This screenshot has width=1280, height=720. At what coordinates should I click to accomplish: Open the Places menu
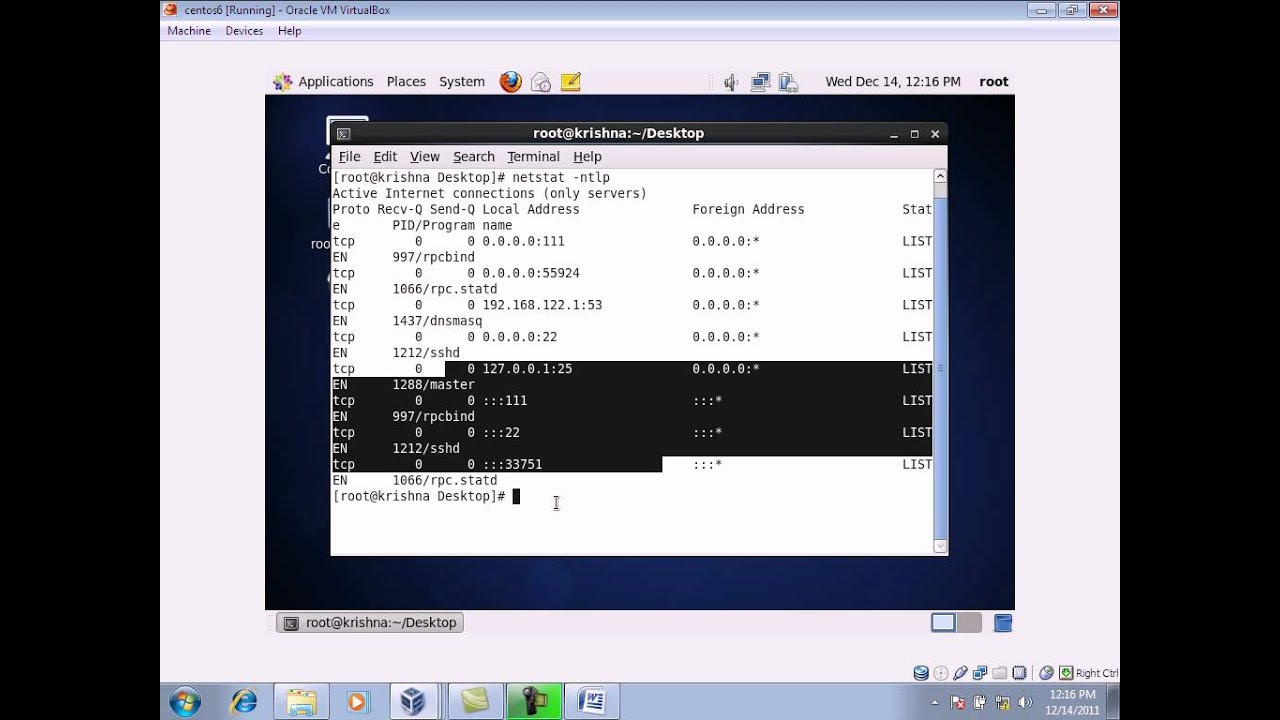[406, 82]
